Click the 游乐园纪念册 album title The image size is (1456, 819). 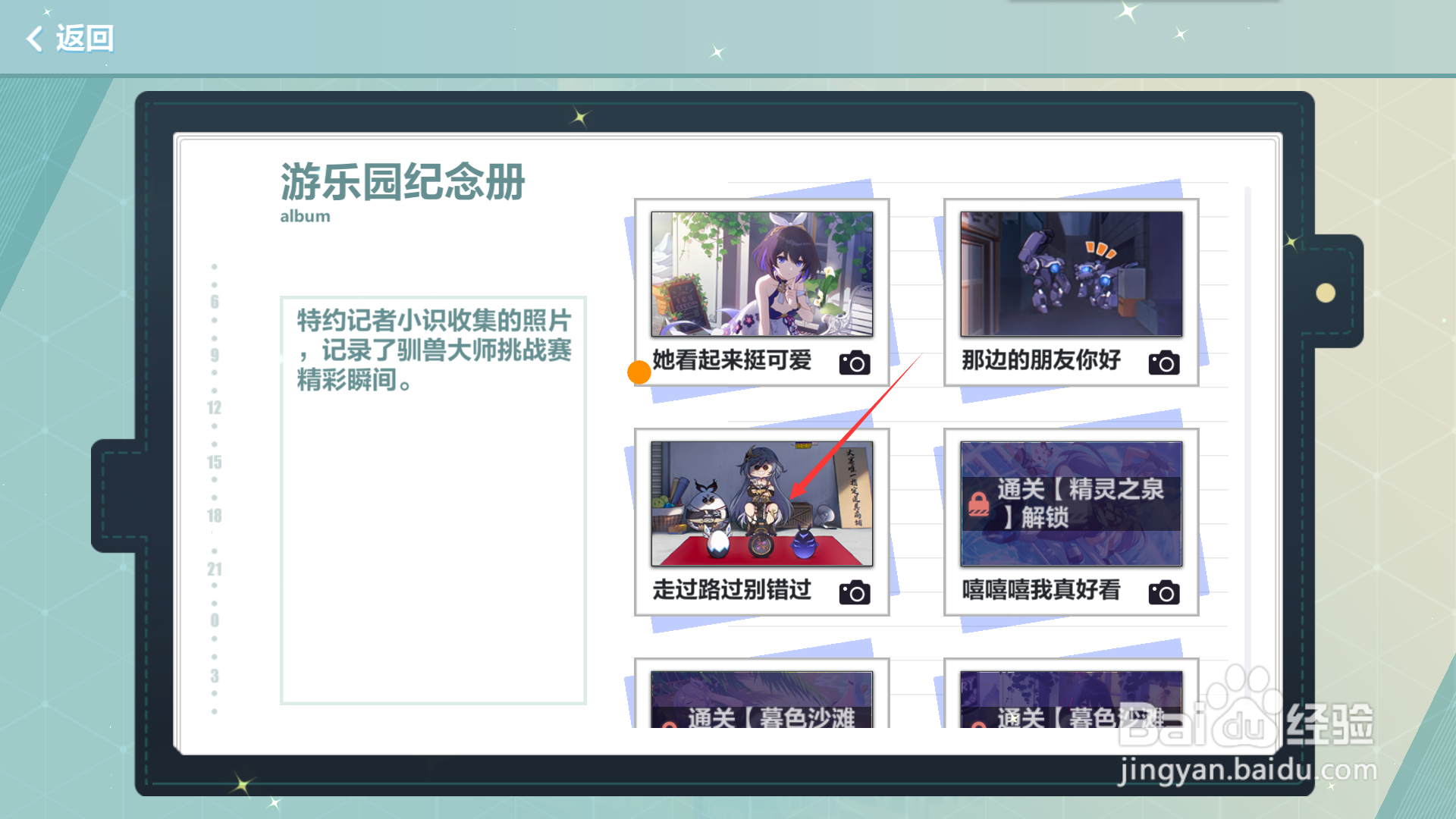click(x=403, y=182)
